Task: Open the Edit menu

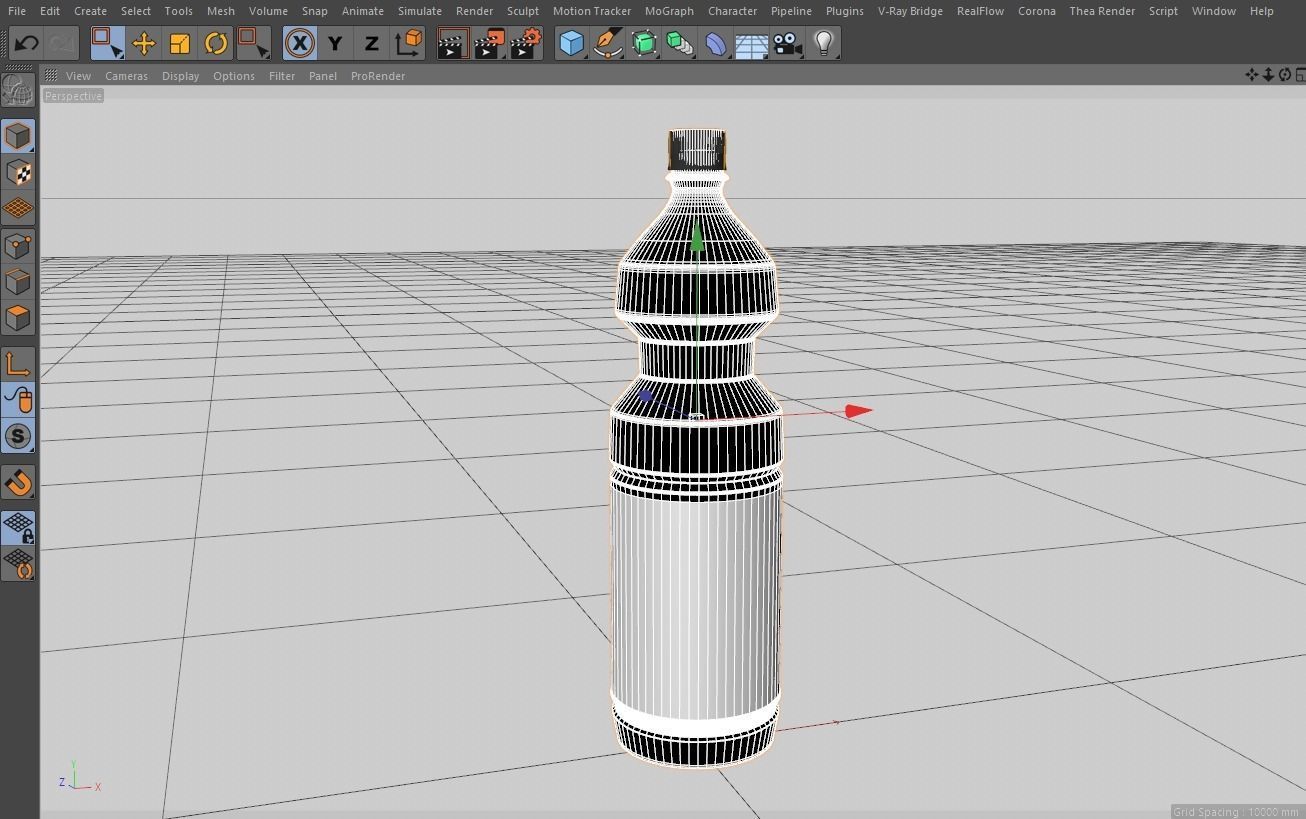Action: point(49,11)
